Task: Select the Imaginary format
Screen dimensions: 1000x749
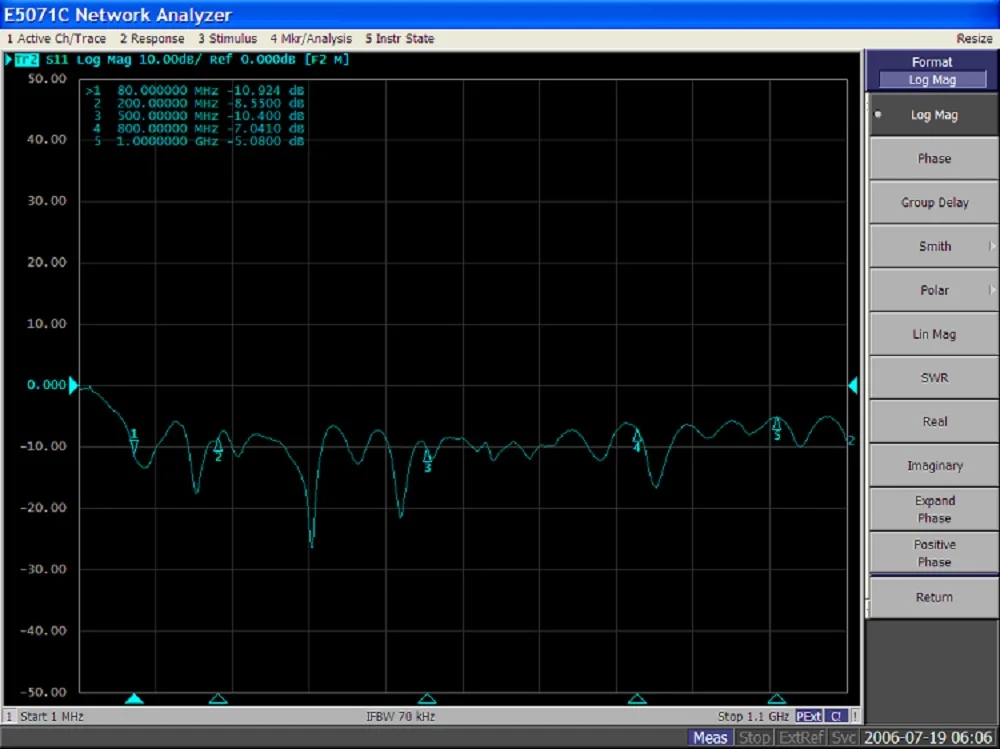Action: (x=934, y=466)
